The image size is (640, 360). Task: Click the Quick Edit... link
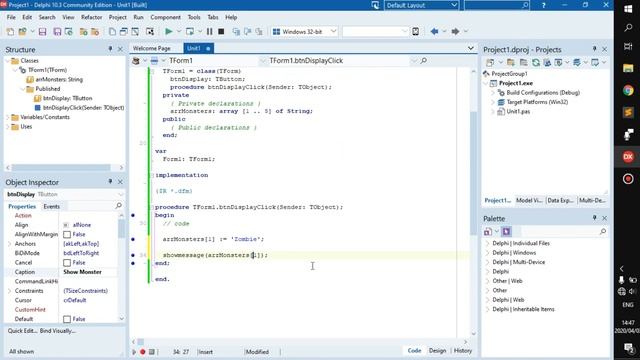(x=23, y=331)
